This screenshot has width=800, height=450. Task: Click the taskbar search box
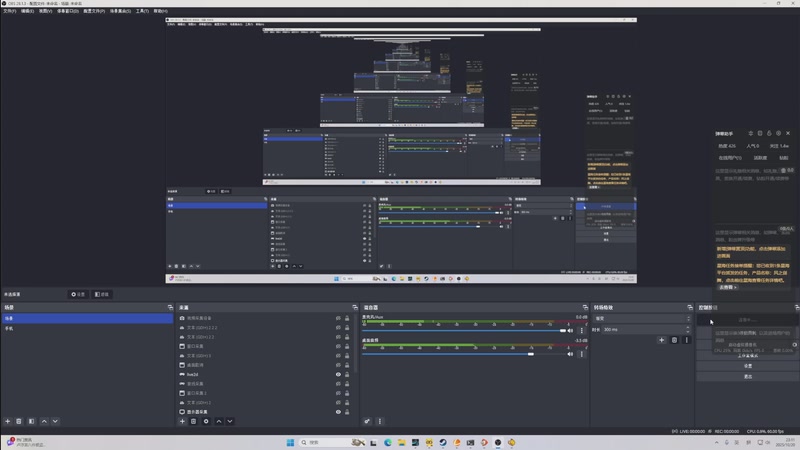tap(332, 442)
